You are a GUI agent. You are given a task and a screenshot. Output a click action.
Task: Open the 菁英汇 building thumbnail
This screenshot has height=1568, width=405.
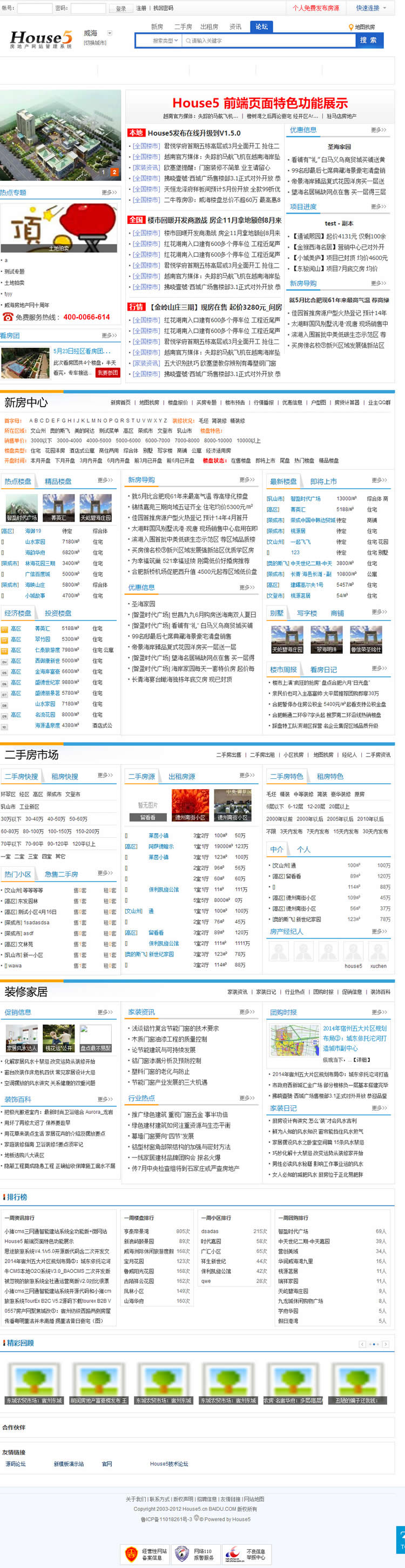tap(58, 508)
